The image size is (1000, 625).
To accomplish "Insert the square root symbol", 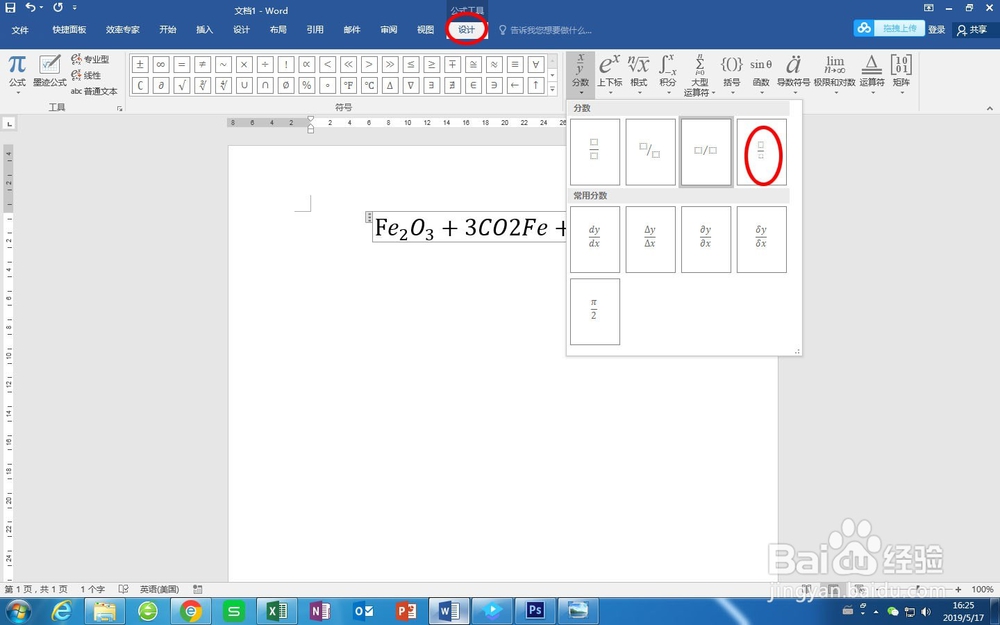I will [181, 85].
